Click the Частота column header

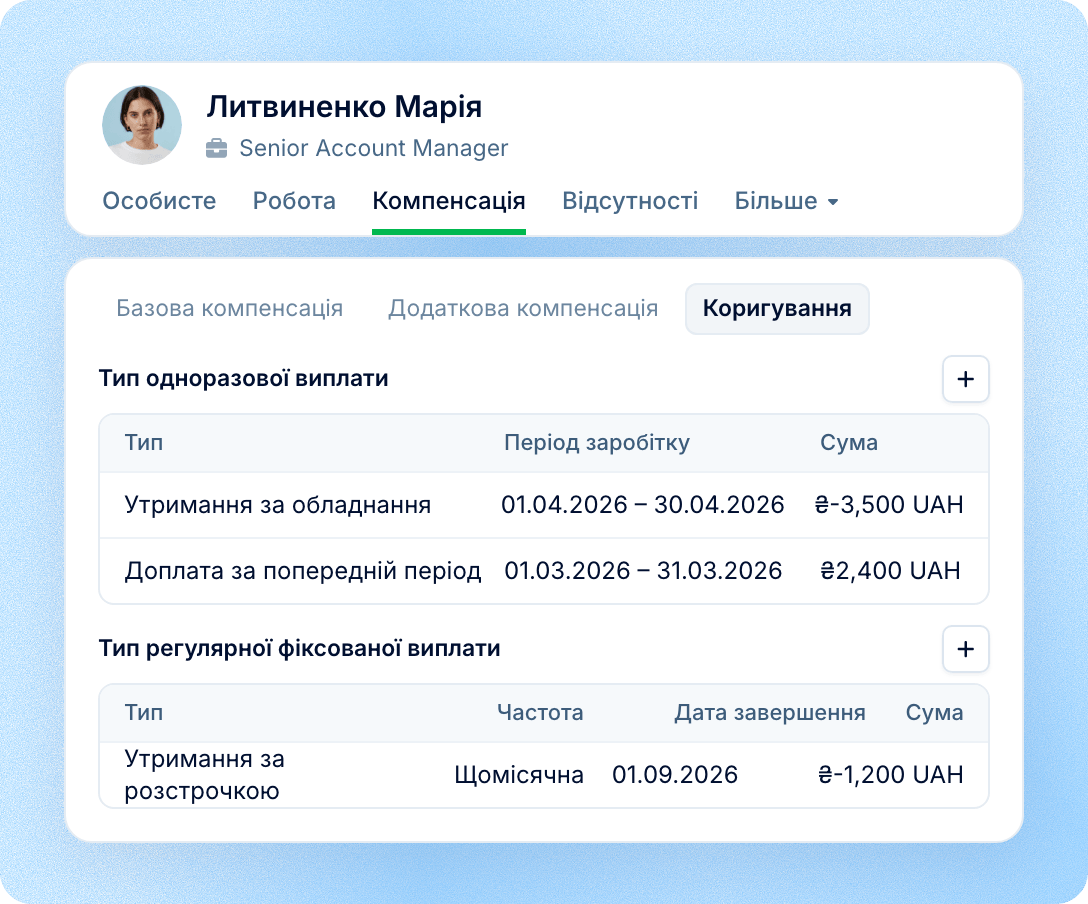click(x=541, y=713)
